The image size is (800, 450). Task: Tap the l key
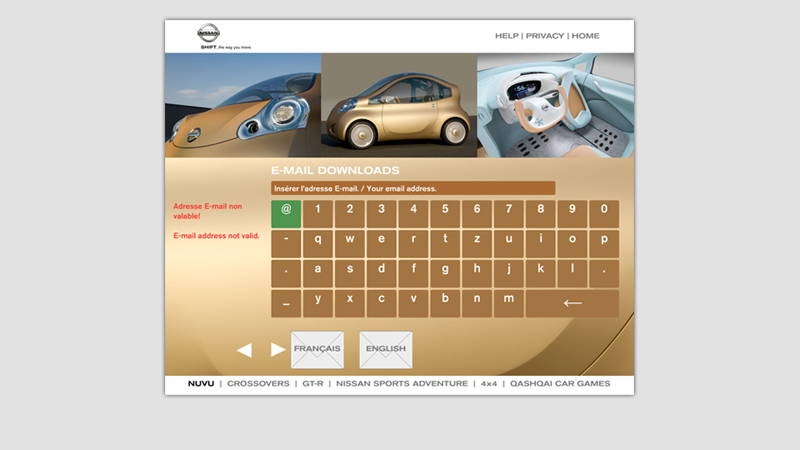click(572, 274)
